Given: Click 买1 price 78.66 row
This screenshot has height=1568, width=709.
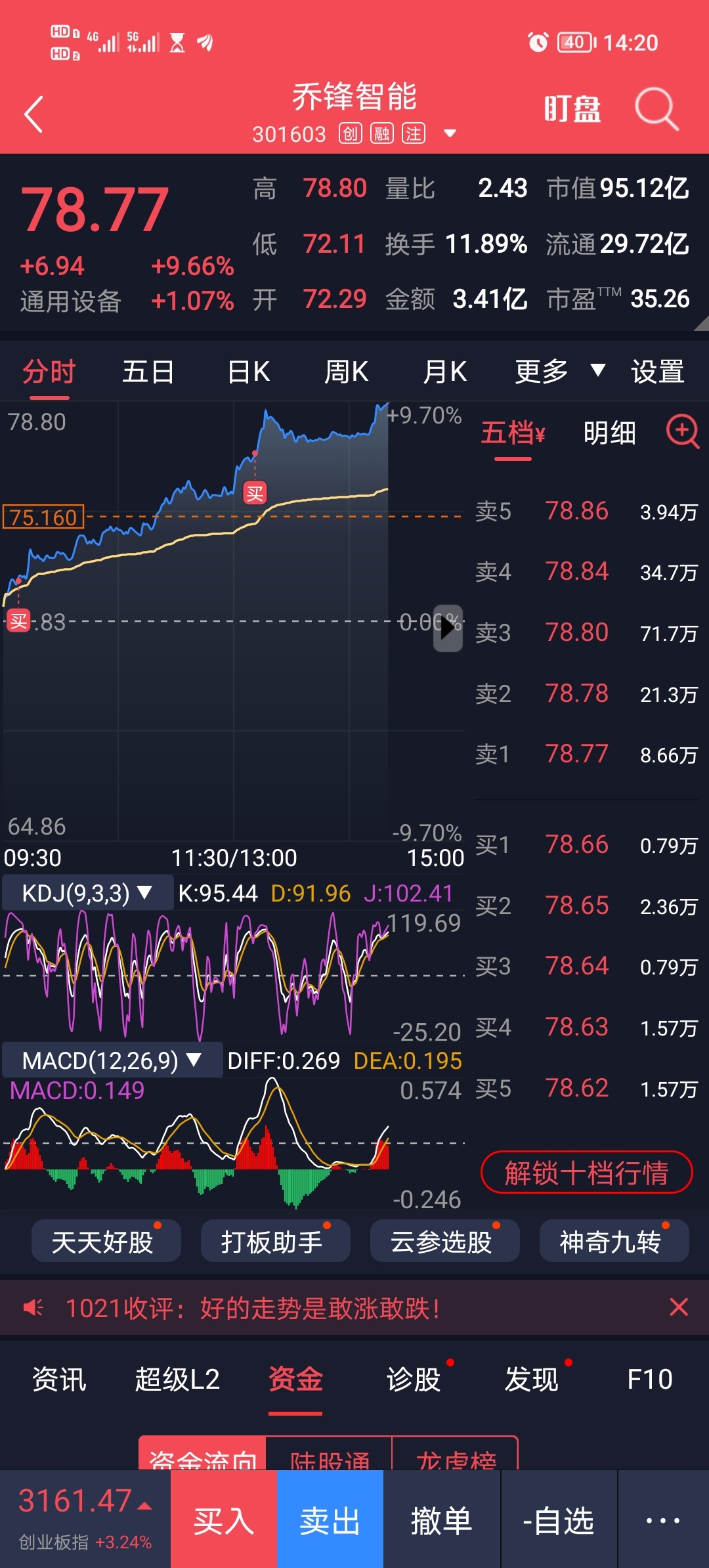Looking at the screenshot, I should point(587,845).
